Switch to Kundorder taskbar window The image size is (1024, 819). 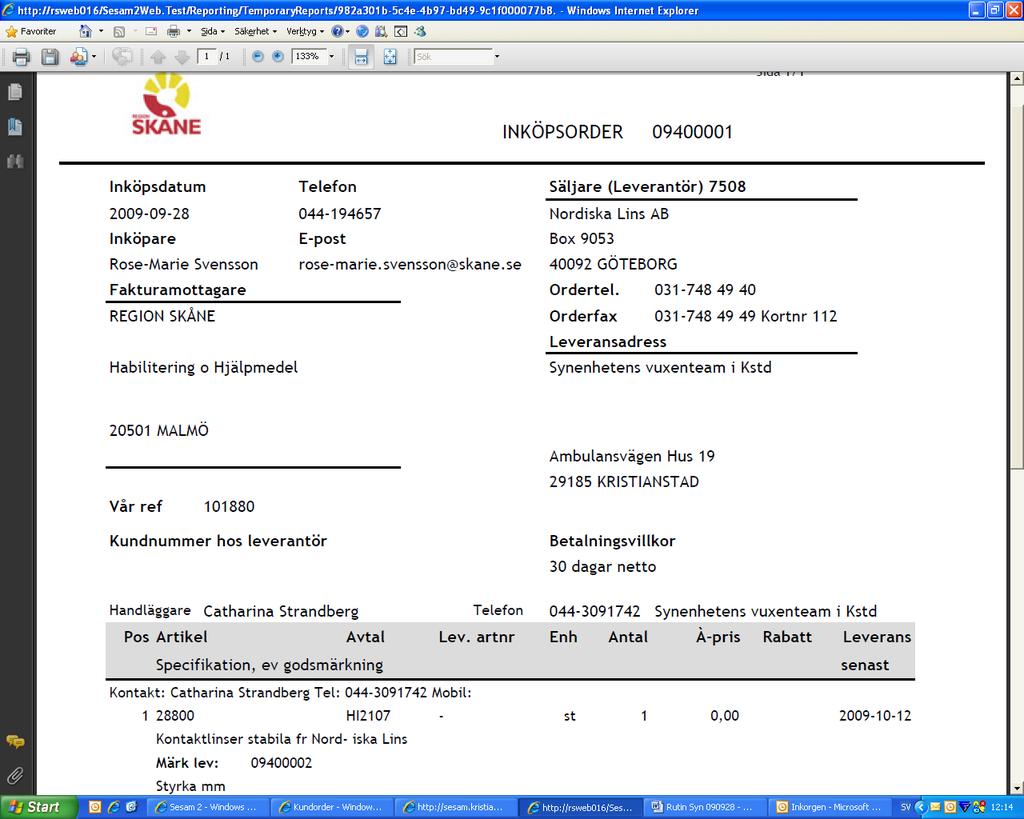click(x=330, y=807)
